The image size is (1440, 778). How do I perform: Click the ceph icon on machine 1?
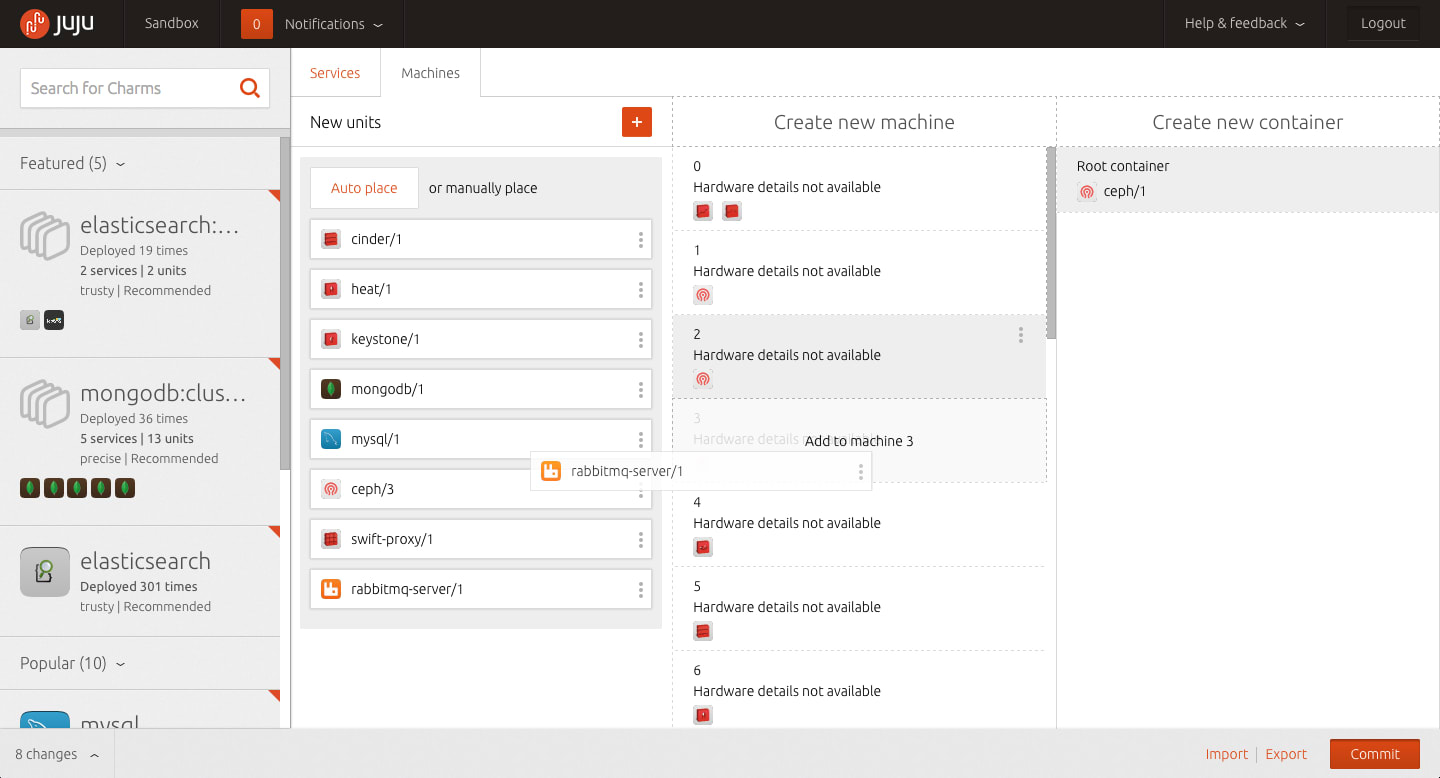[703, 295]
